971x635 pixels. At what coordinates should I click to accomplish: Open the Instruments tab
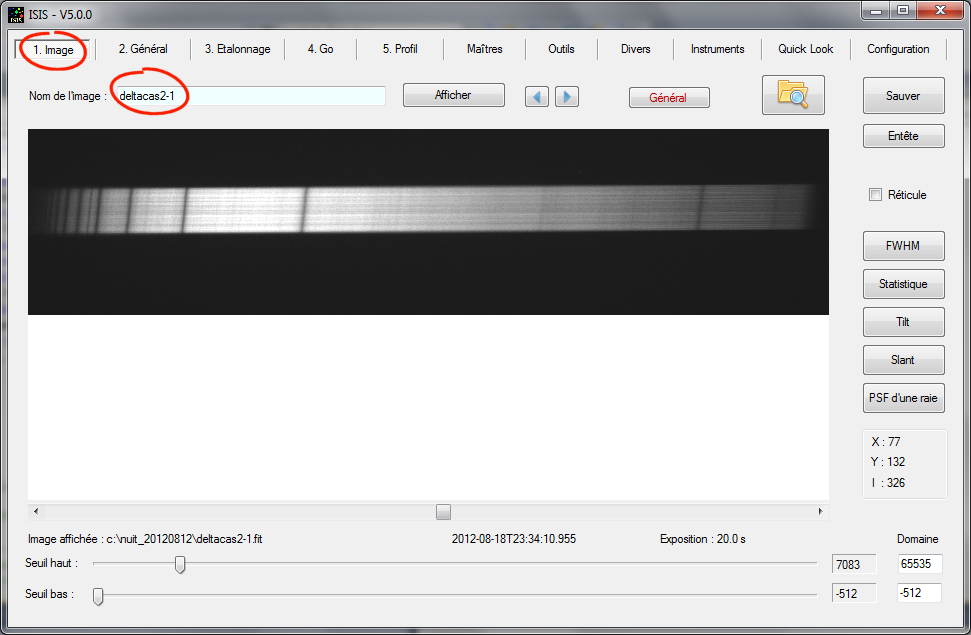click(717, 49)
